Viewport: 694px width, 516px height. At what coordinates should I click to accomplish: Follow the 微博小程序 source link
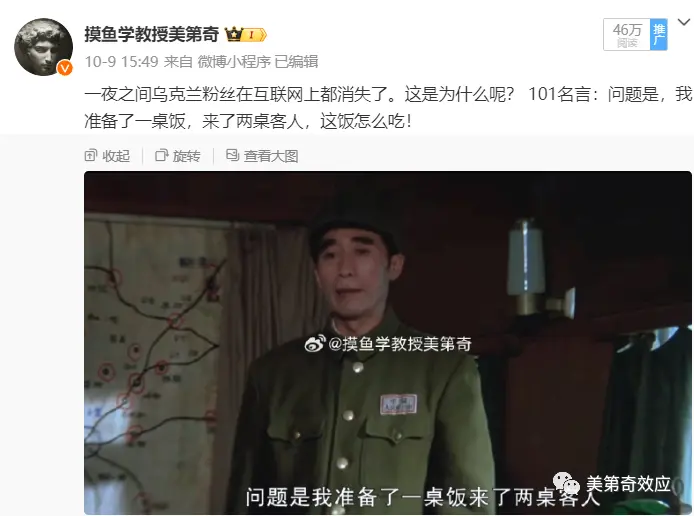234,62
